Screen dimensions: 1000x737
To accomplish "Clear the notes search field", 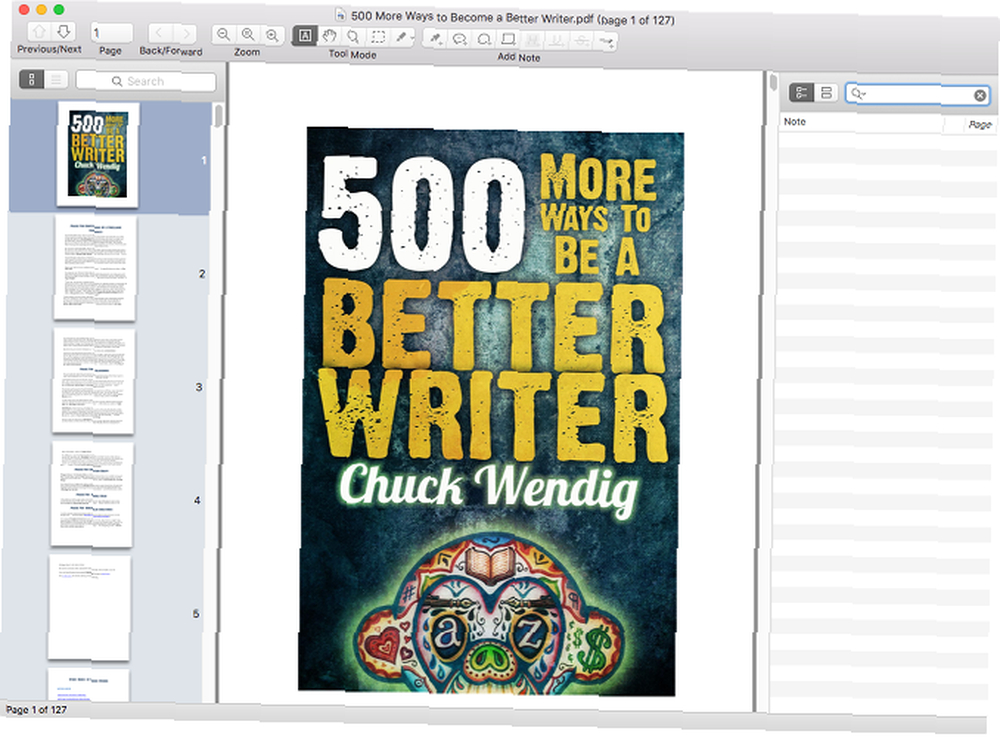I will coord(980,96).
